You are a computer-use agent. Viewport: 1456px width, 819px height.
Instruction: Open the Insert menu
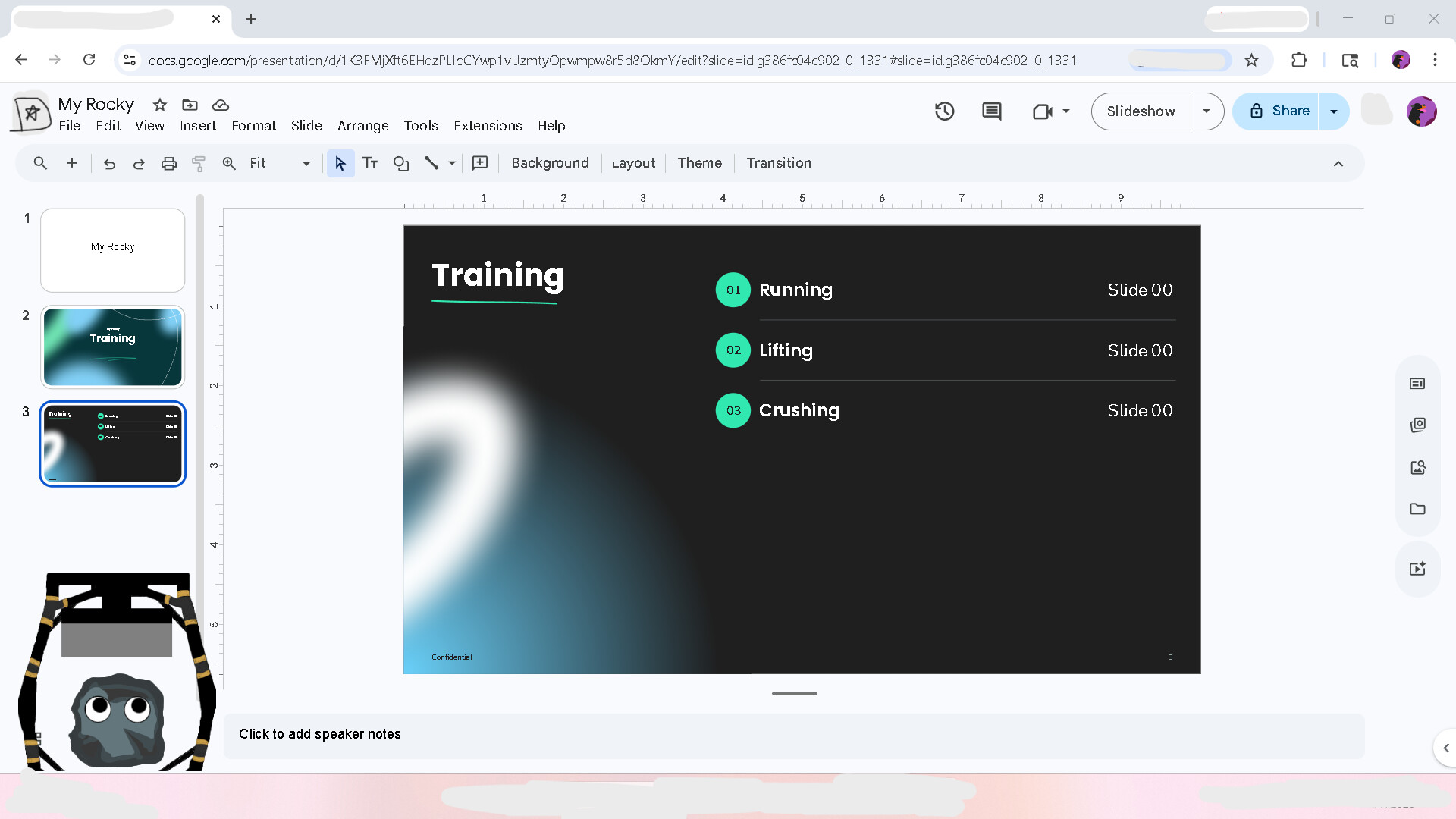coord(198,126)
